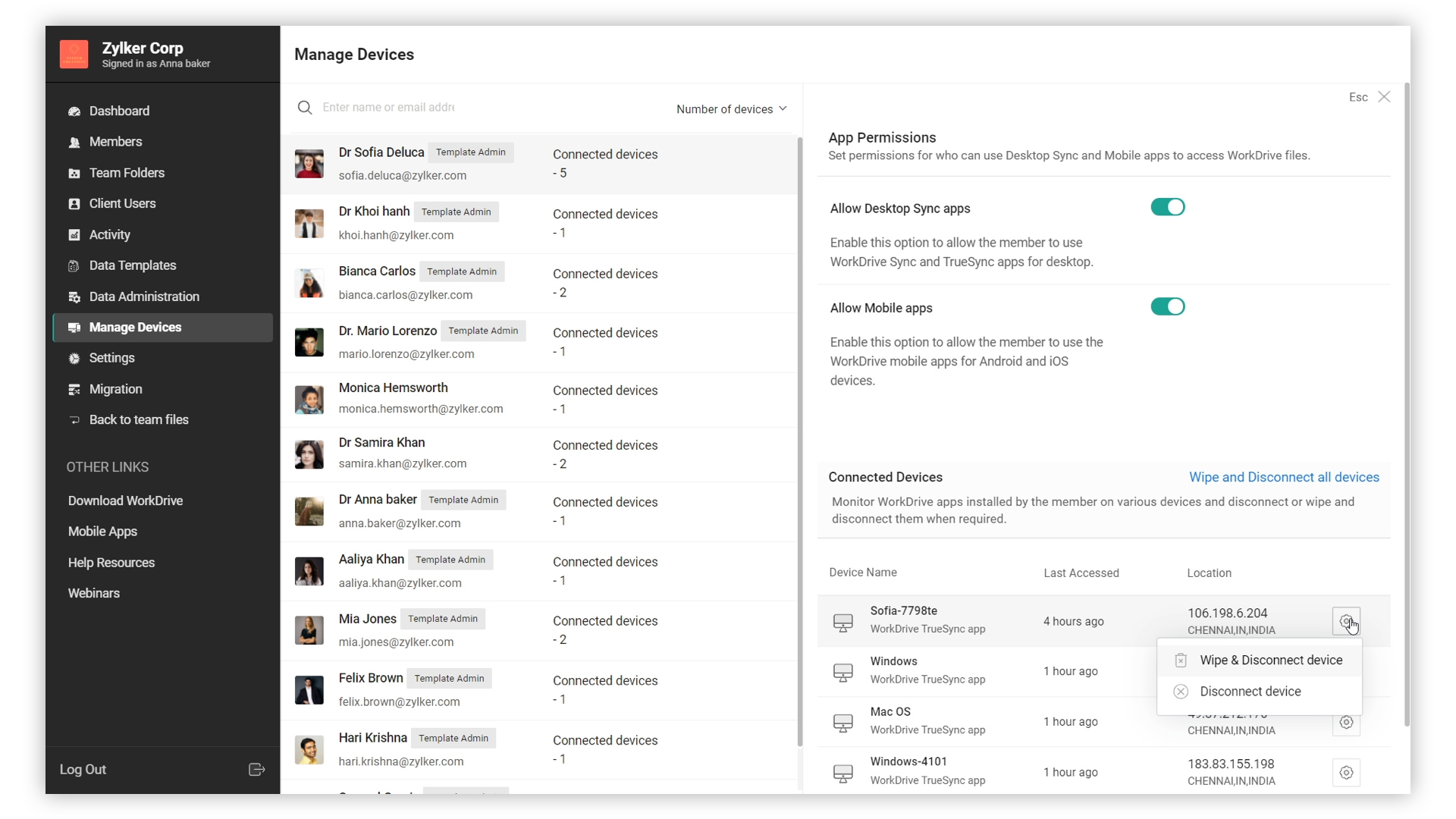
Task: Open gear settings for Mac OS device
Action: [1346, 723]
